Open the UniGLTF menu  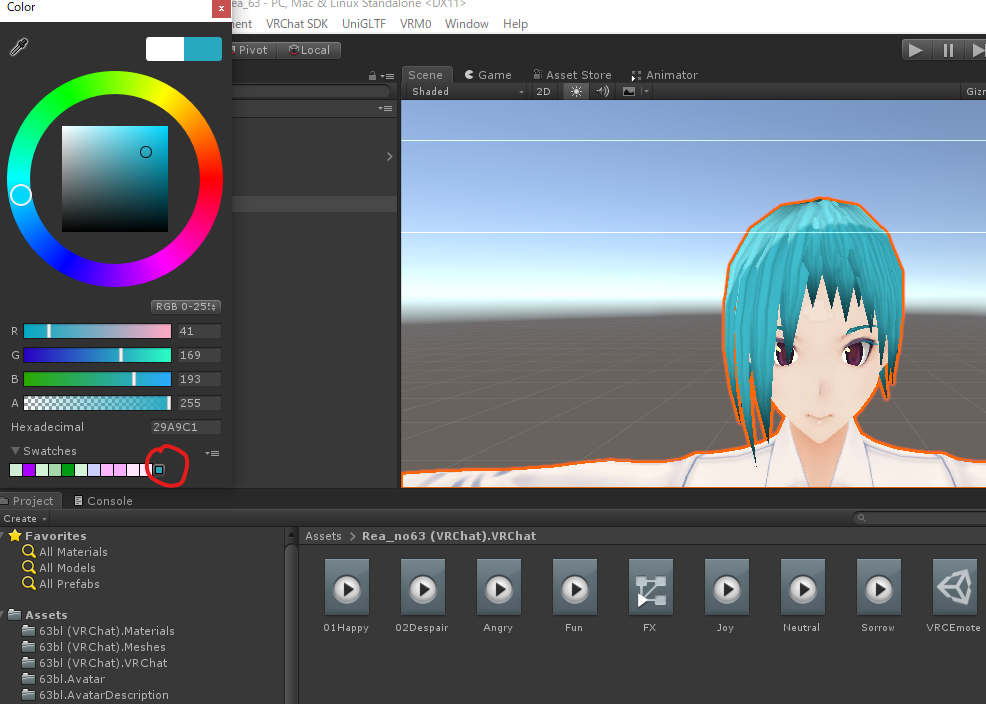(x=363, y=24)
